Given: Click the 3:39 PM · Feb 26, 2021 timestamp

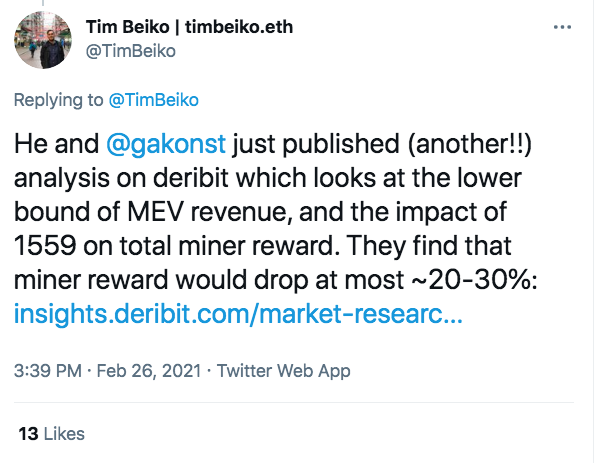Looking at the screenshot, I should 107,370.
